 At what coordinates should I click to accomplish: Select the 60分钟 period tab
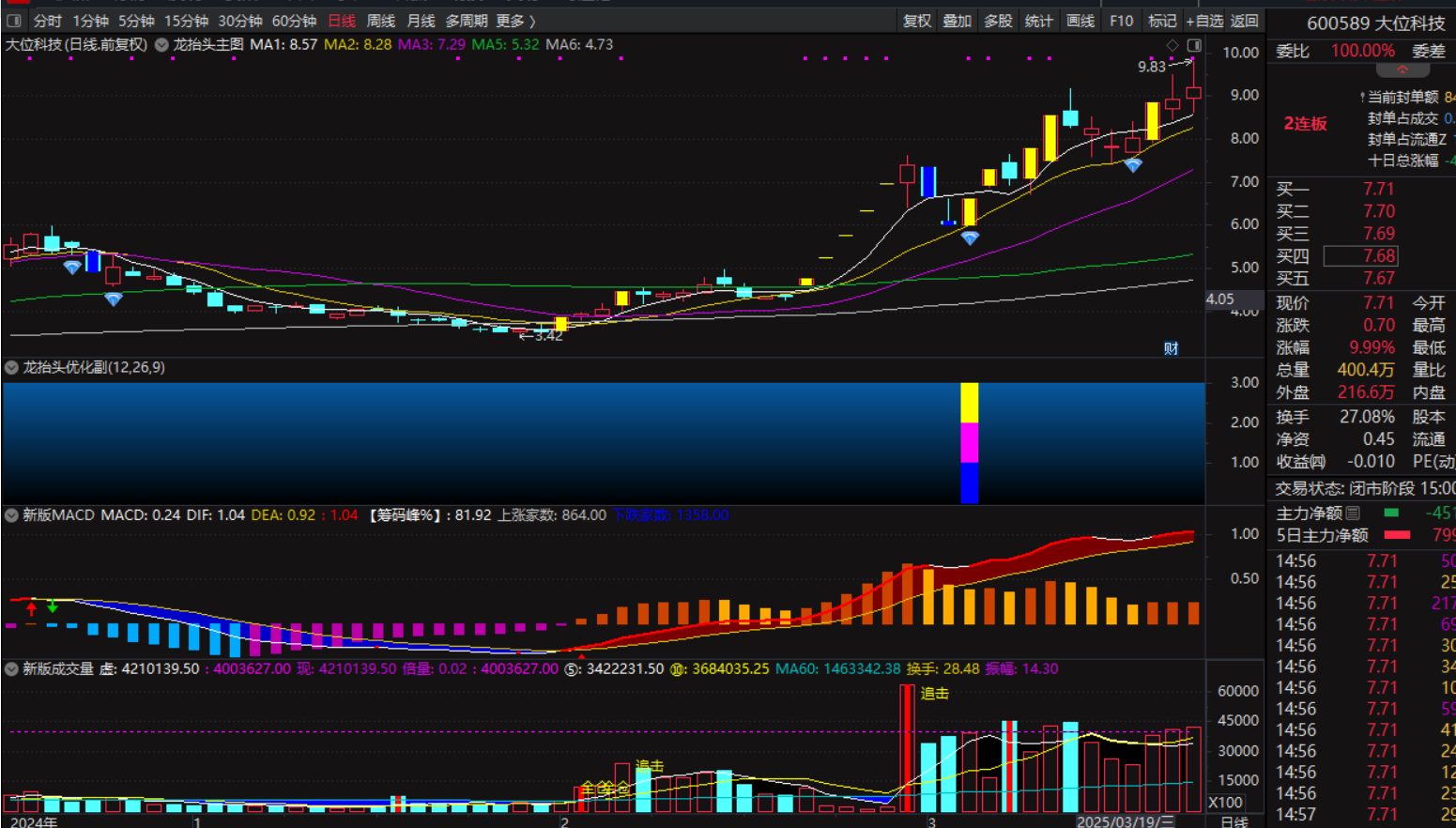click(x=294, y=21)
